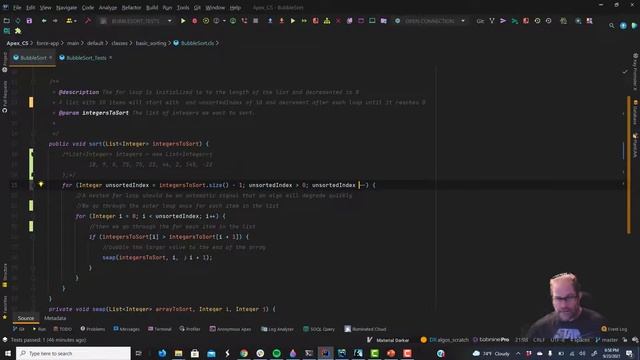Viewport: 640px width, 360px height.
Task: Open File Explorer from taskbar
Action: (178, 353)
